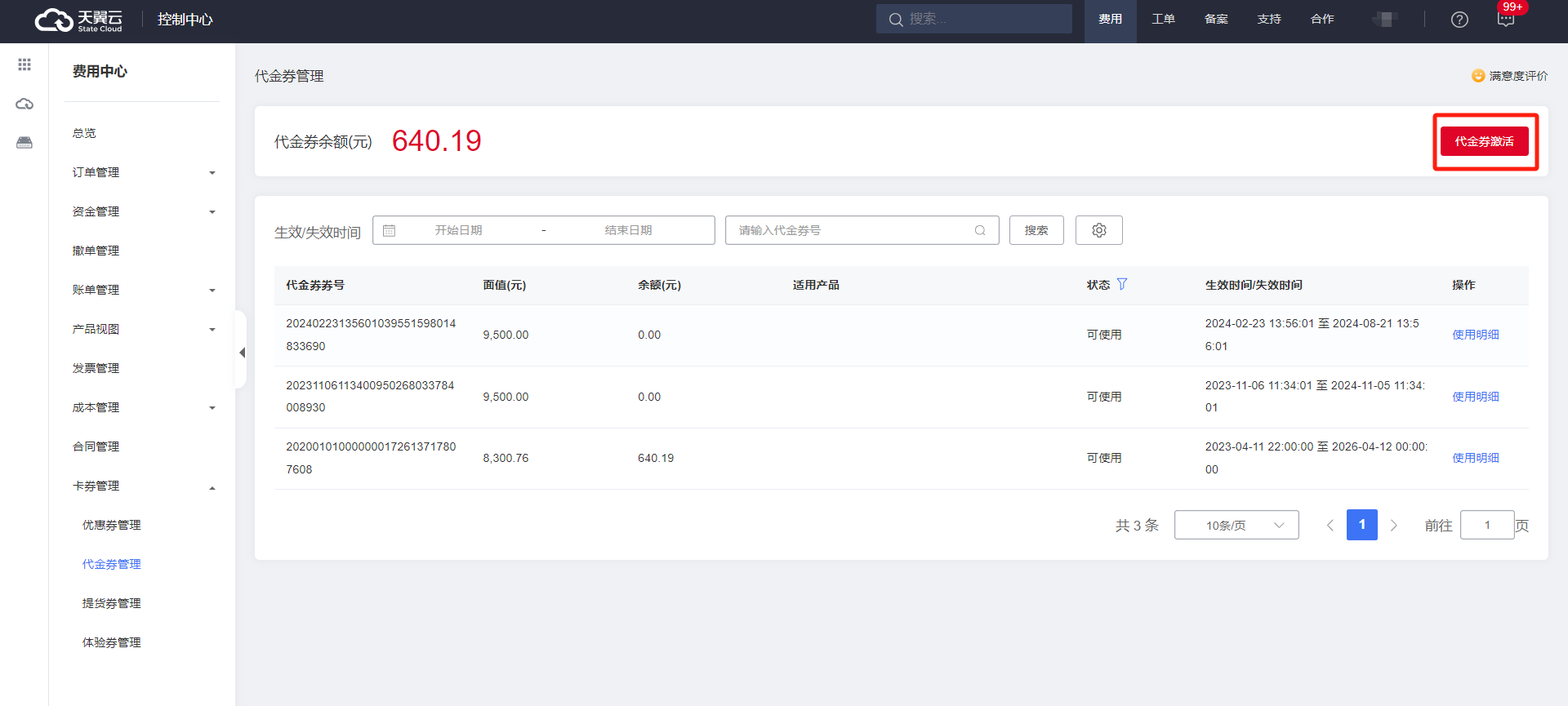Select 优惠券管理 in the sidebar
The width and height of the screenshot is (1568, 706).
click(112, 525)
